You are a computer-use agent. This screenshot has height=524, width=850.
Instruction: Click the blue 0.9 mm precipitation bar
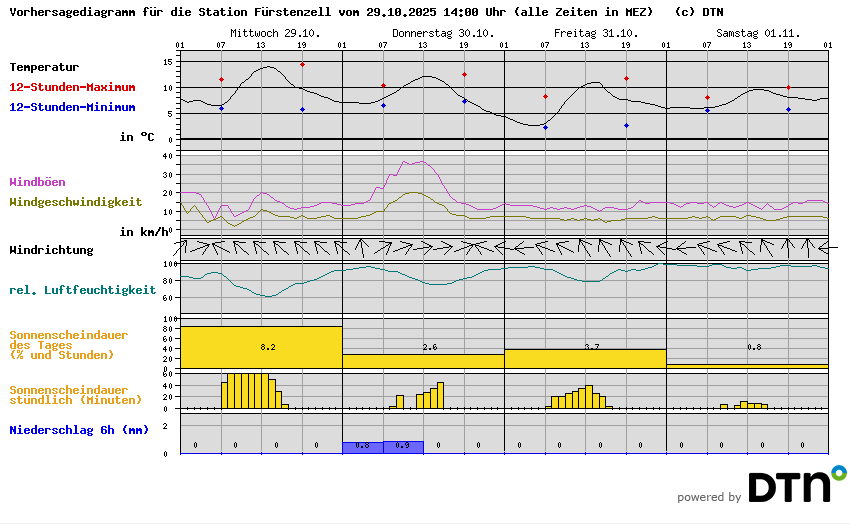tap(403, 447)
